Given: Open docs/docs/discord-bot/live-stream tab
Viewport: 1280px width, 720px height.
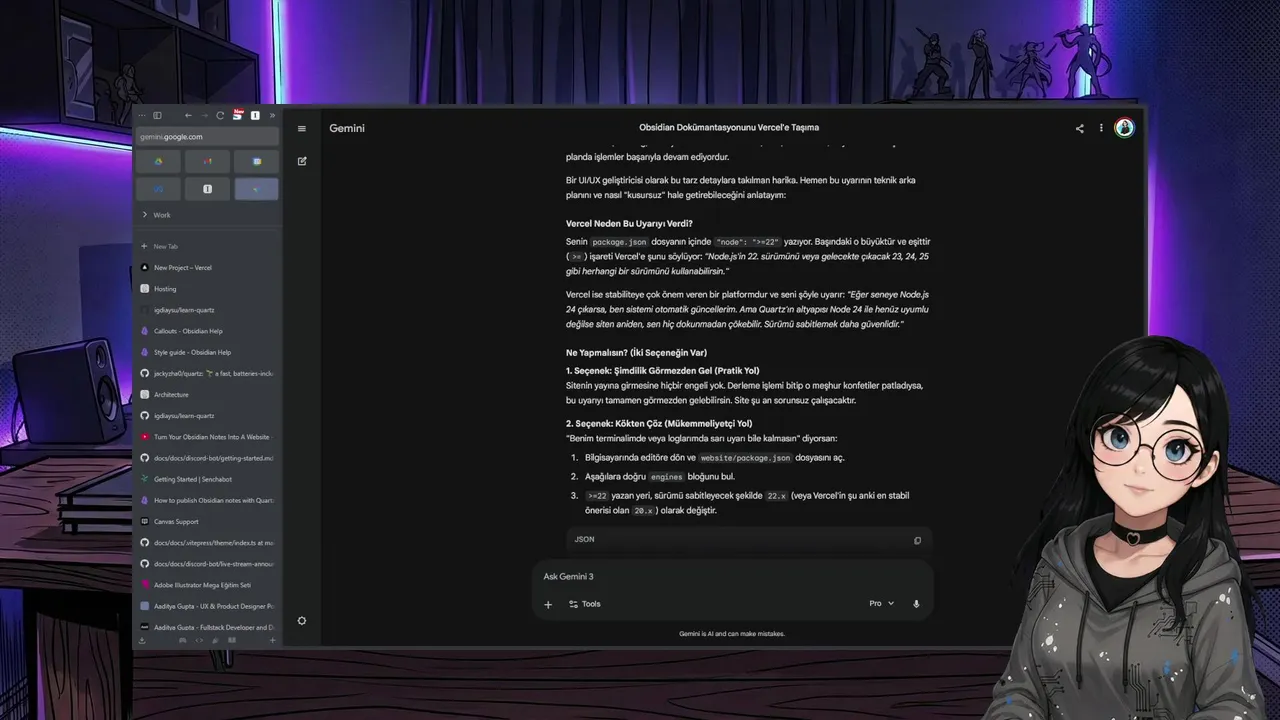Looking at the screenshot, I should (208, 563).
